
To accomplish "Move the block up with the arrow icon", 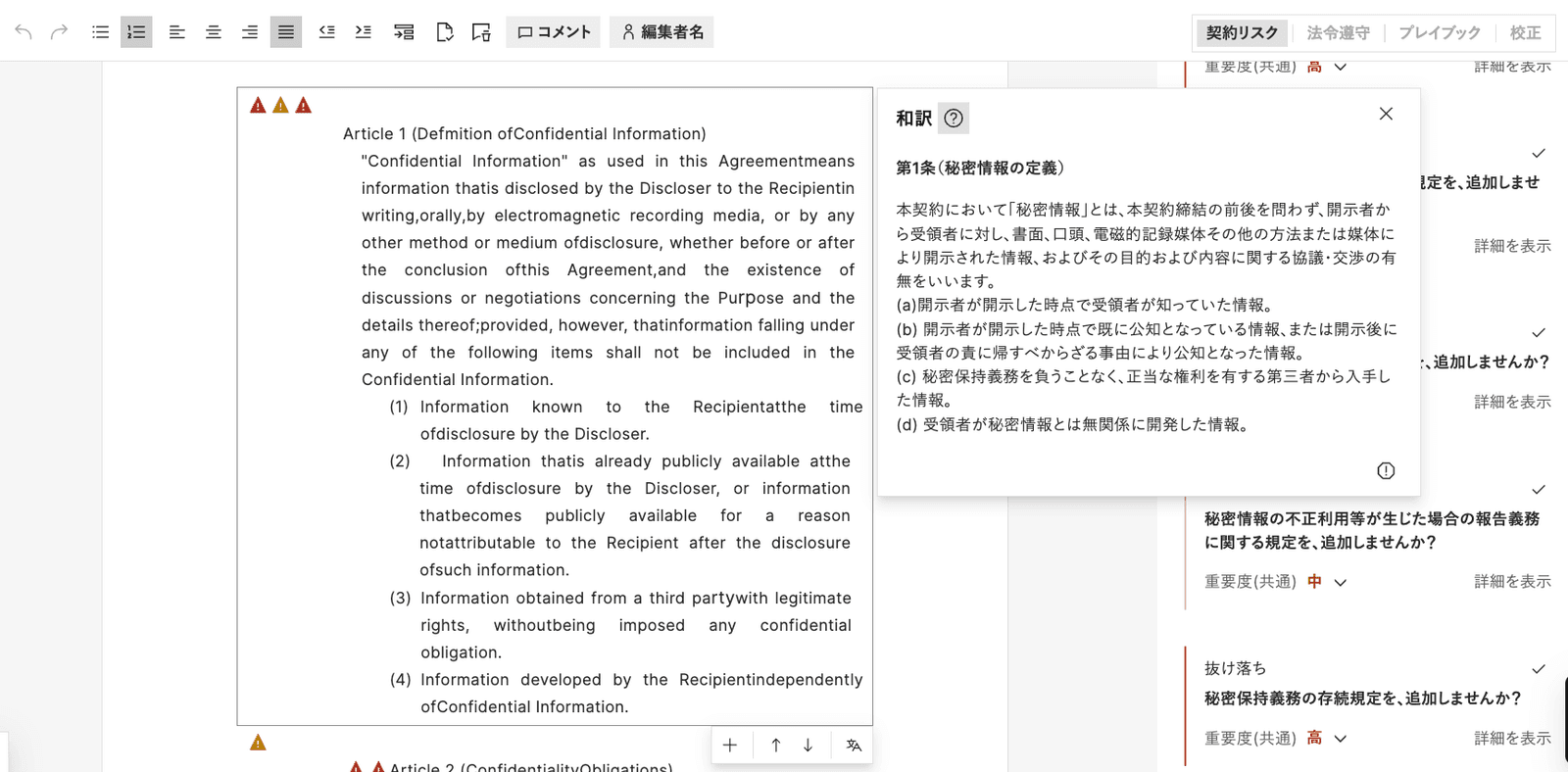I will tap(776, 746).
